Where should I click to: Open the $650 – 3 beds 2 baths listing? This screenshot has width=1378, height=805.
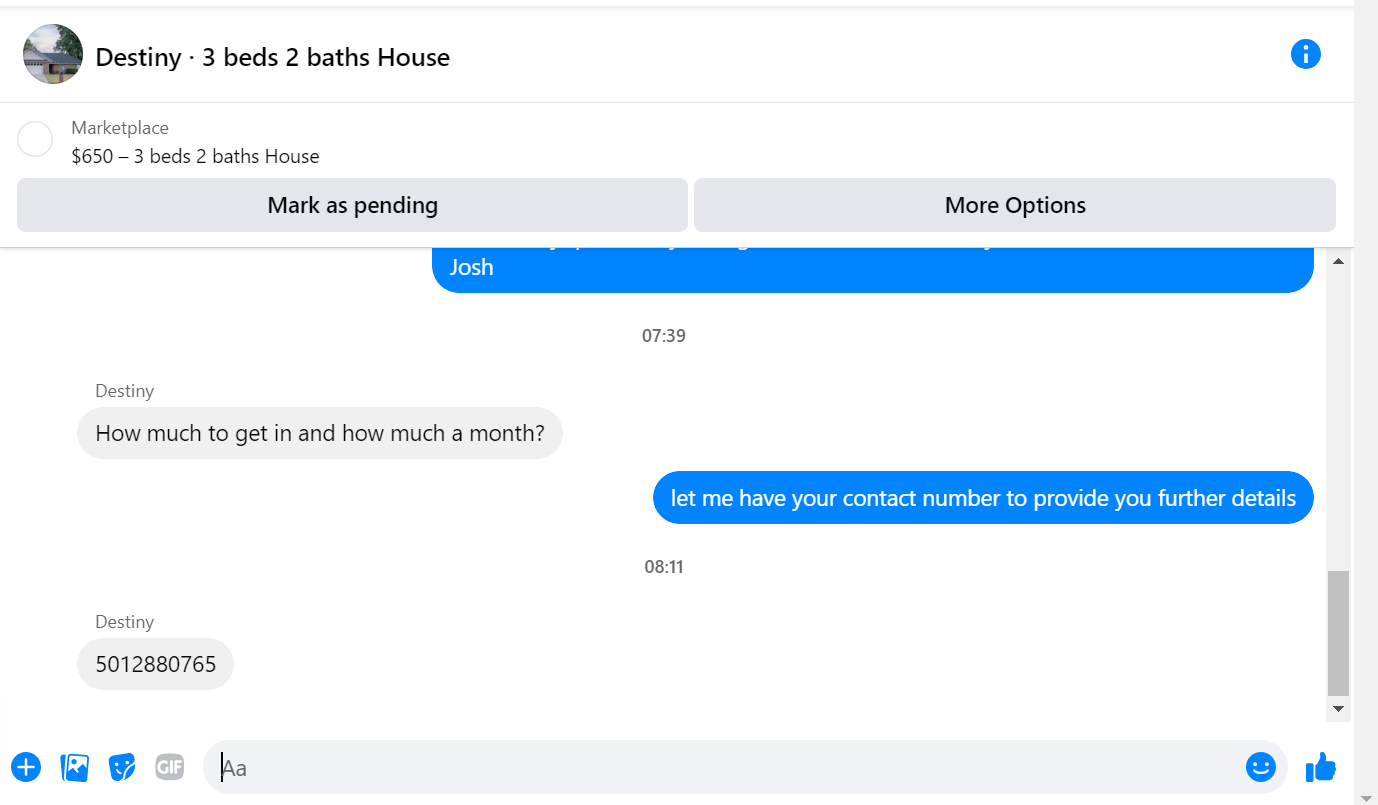click(x=196, y=157)
